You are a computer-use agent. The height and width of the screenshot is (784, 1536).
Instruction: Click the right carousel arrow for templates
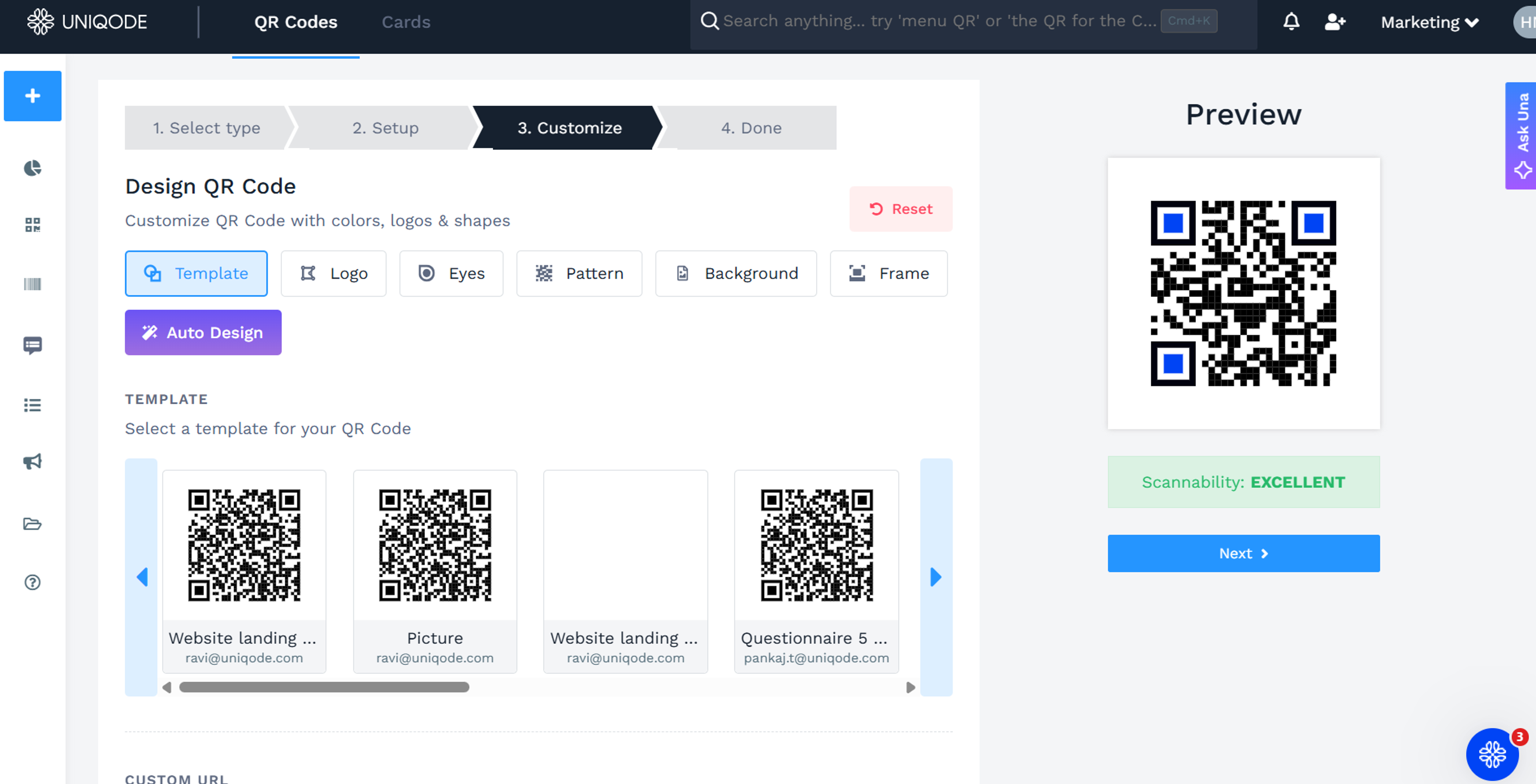[936, 577]
